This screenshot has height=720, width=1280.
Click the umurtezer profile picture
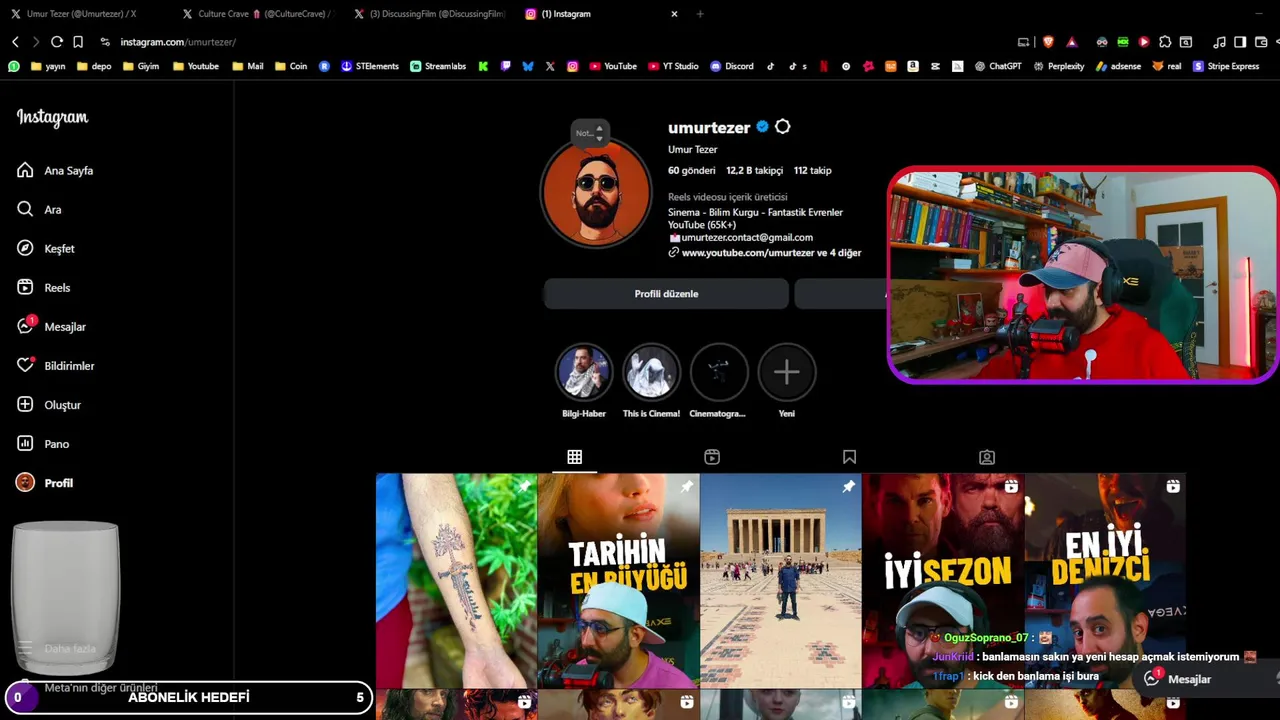(596, 194)
